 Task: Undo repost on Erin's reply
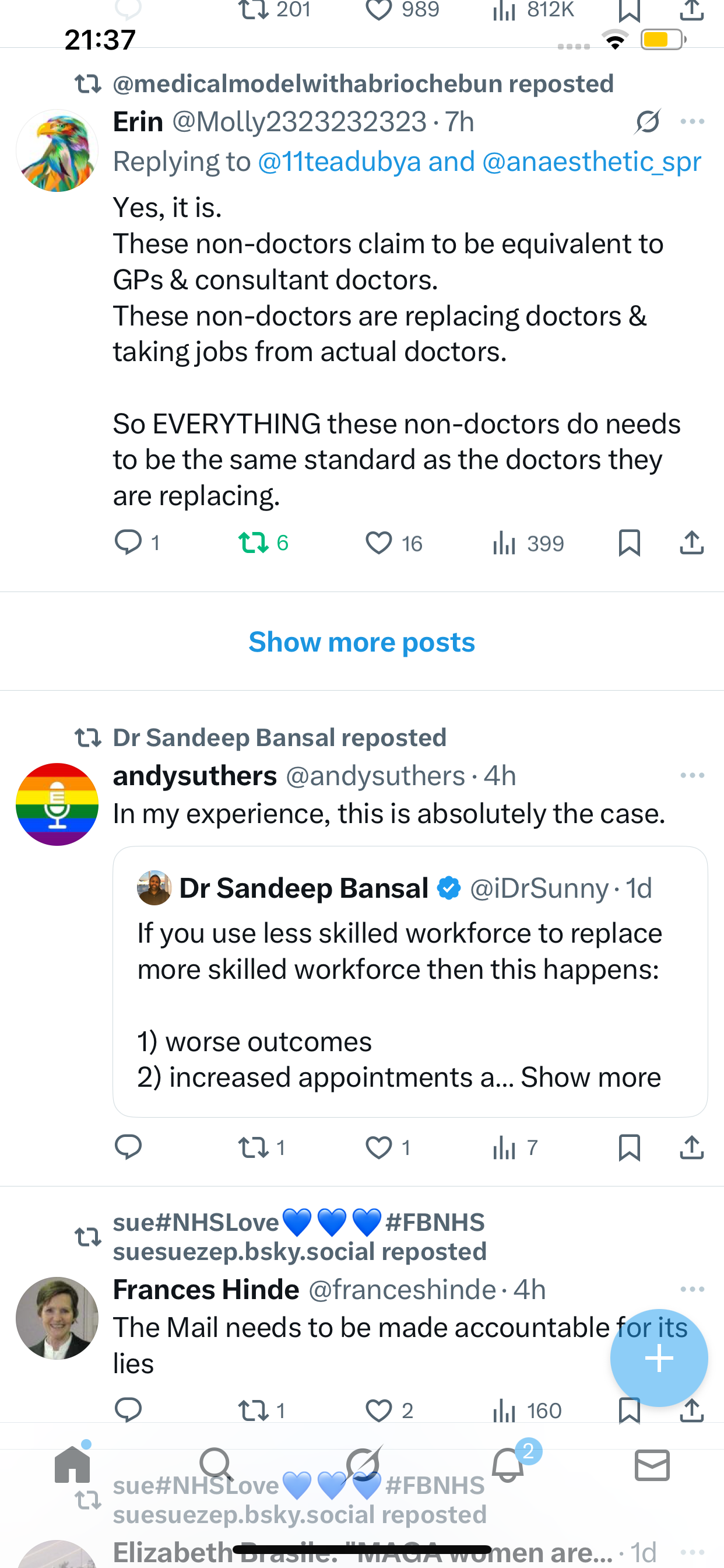click(254, 542)
